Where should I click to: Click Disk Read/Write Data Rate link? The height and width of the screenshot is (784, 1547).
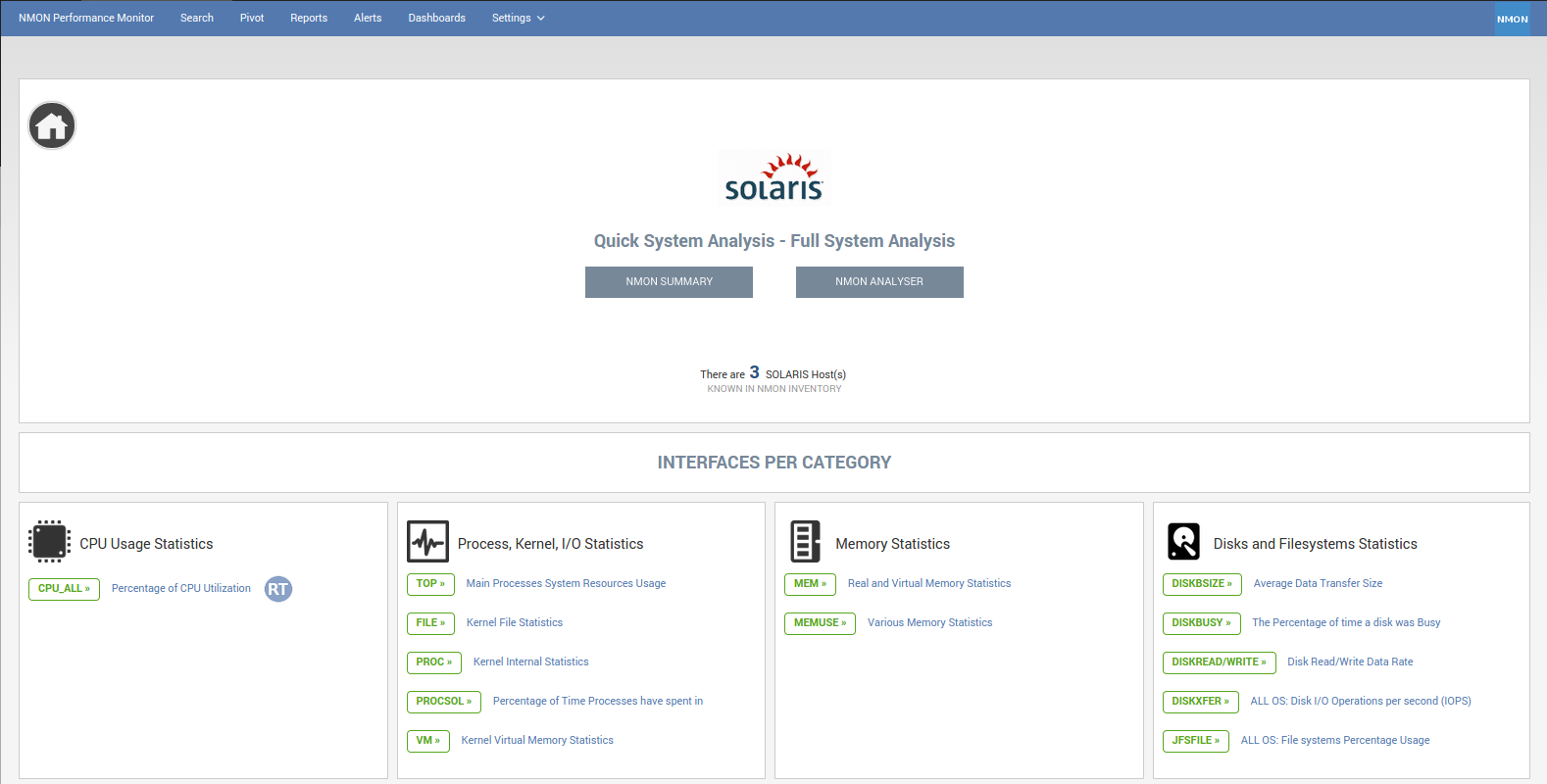coord(1350,662)
